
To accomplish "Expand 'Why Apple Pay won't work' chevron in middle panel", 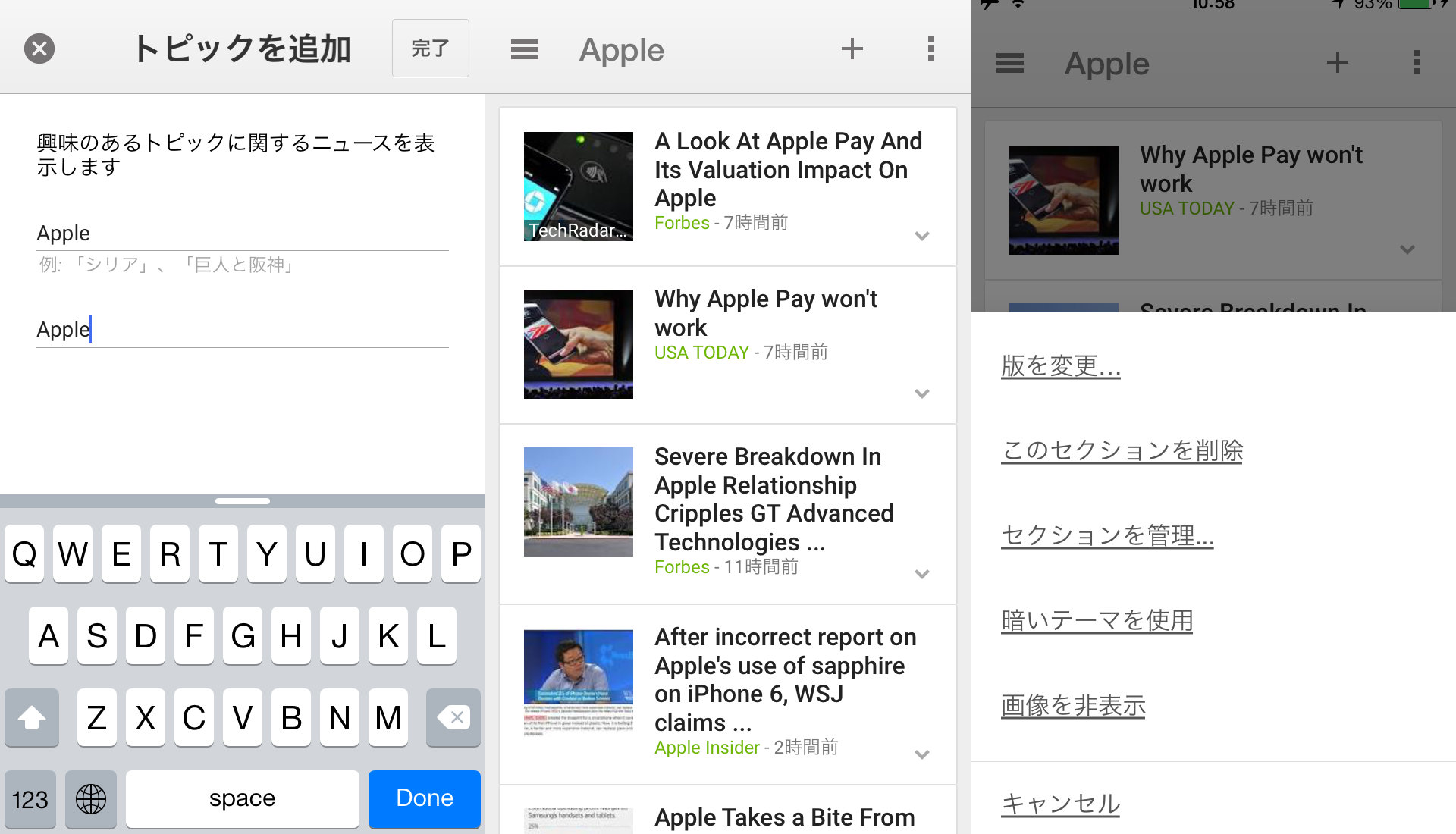I will tap(922, 393).
